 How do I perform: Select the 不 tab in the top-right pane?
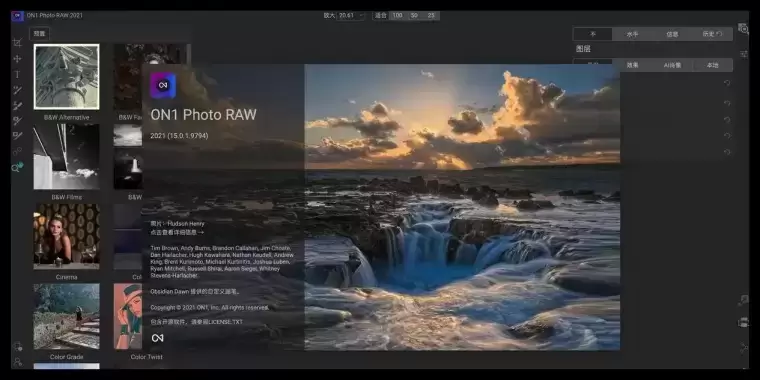(593, 34)
